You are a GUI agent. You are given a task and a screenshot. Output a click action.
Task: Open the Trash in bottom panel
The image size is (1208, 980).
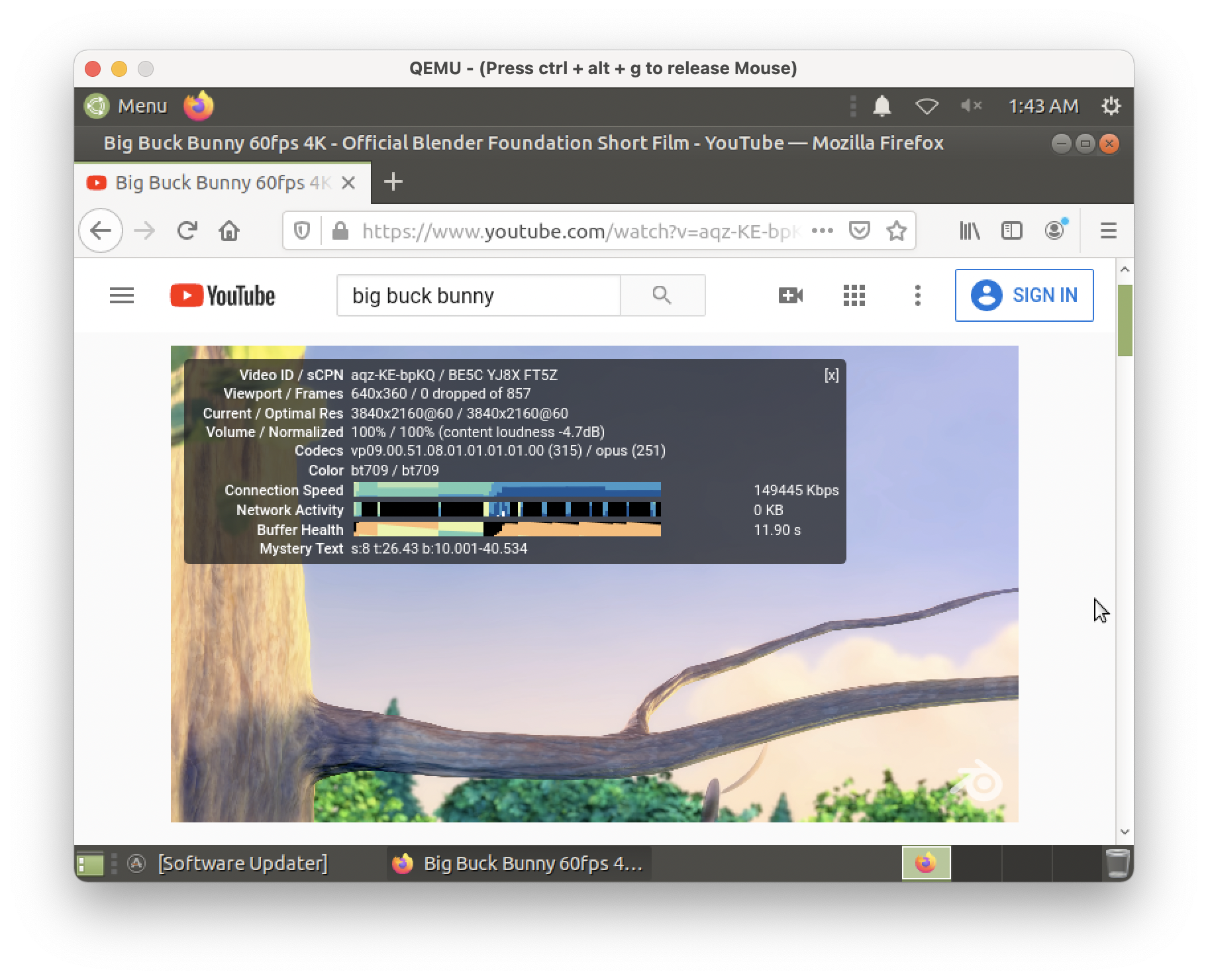coord(1117,863)
